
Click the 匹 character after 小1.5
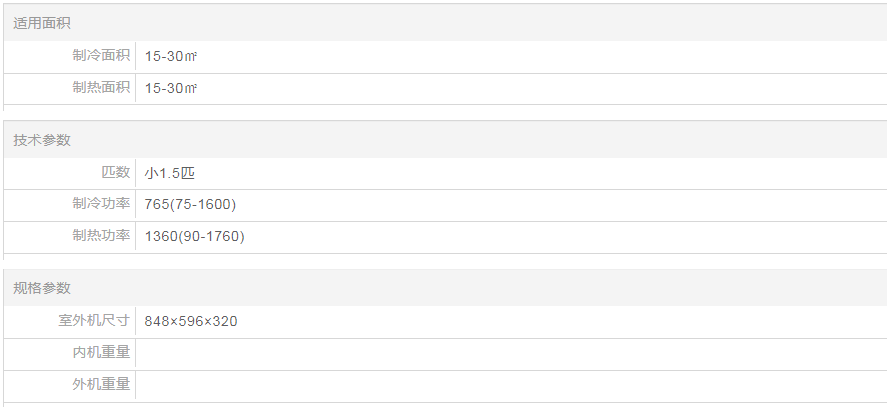188,173
